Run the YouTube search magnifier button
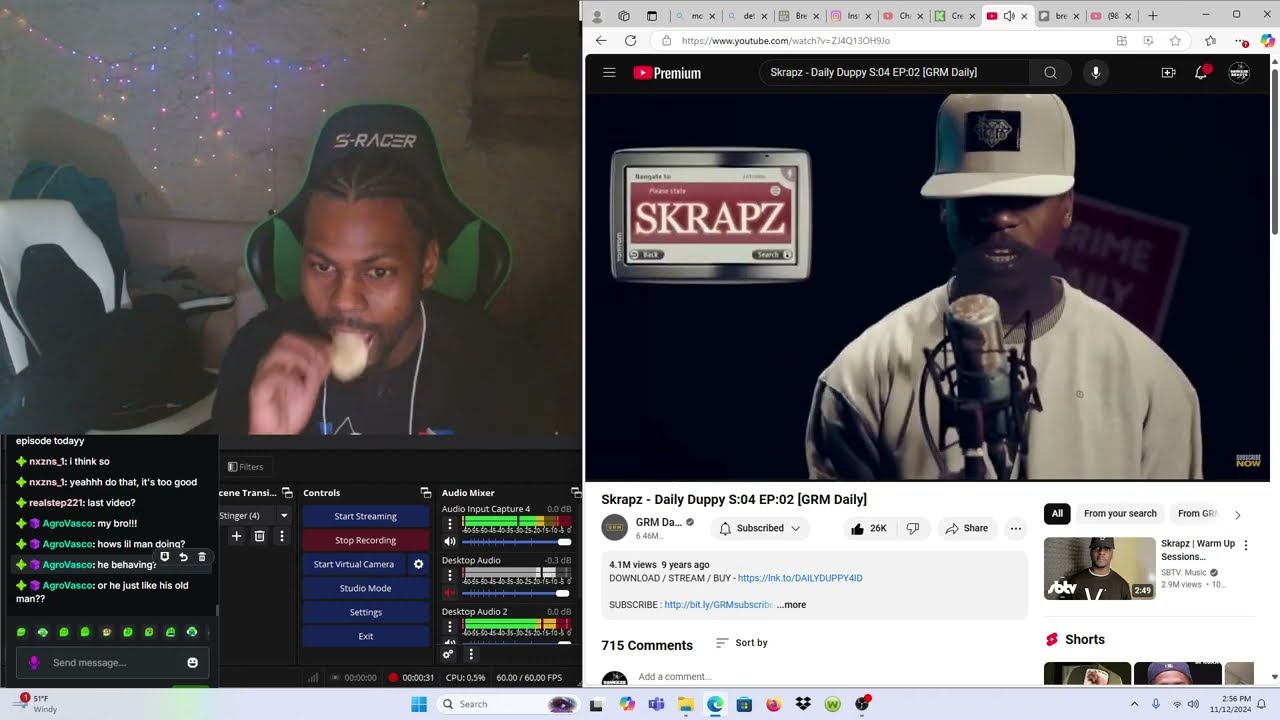Screen dimensions: 1280x720 pyautogui.click(x=1050, y=72)
